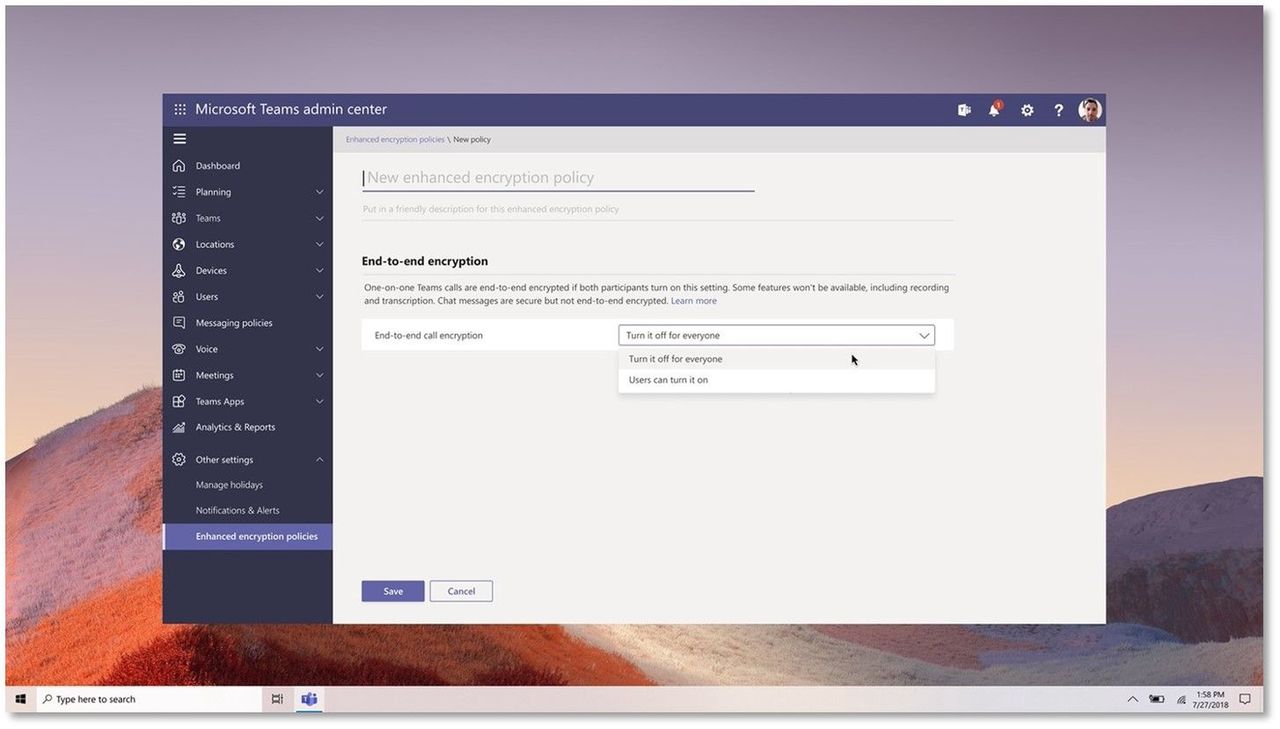Click the Messaging policies chat icon
The height and width of the screenshot is (729, 1280).
(x=179, y=323)
